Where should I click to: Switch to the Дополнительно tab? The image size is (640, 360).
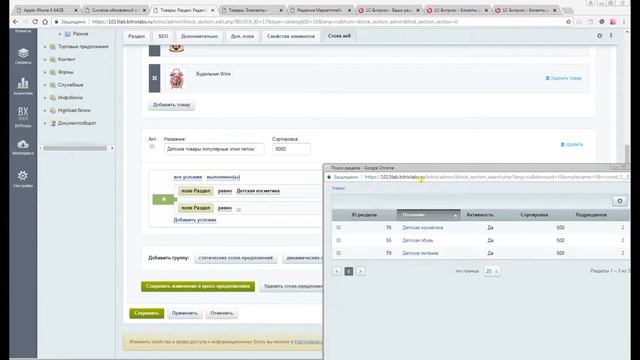(x=199, y=36)
